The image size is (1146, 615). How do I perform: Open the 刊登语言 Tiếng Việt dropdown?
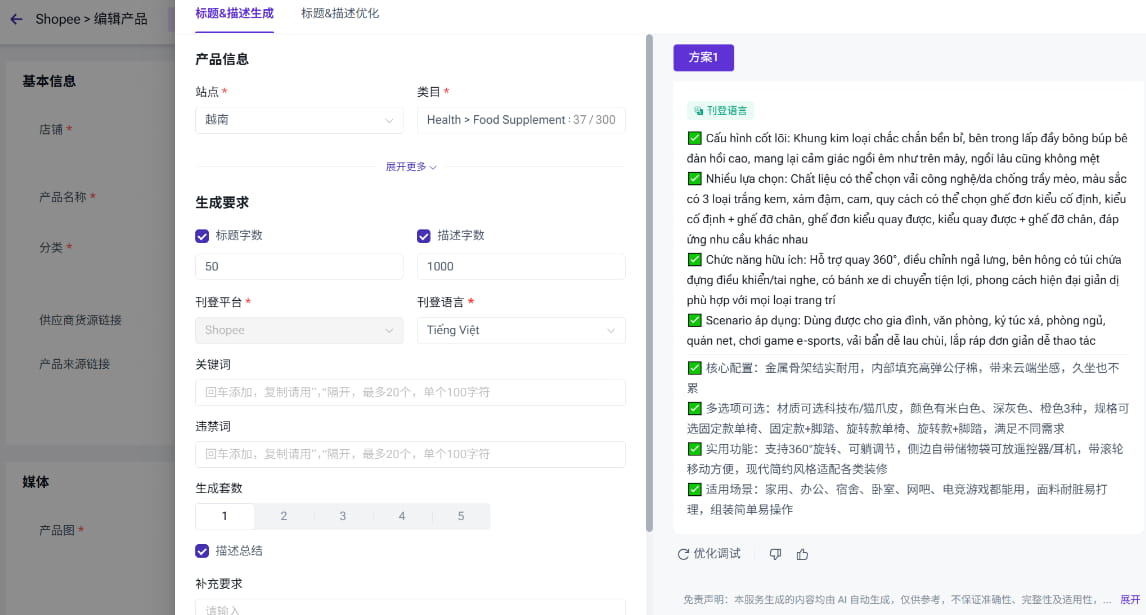521,331
